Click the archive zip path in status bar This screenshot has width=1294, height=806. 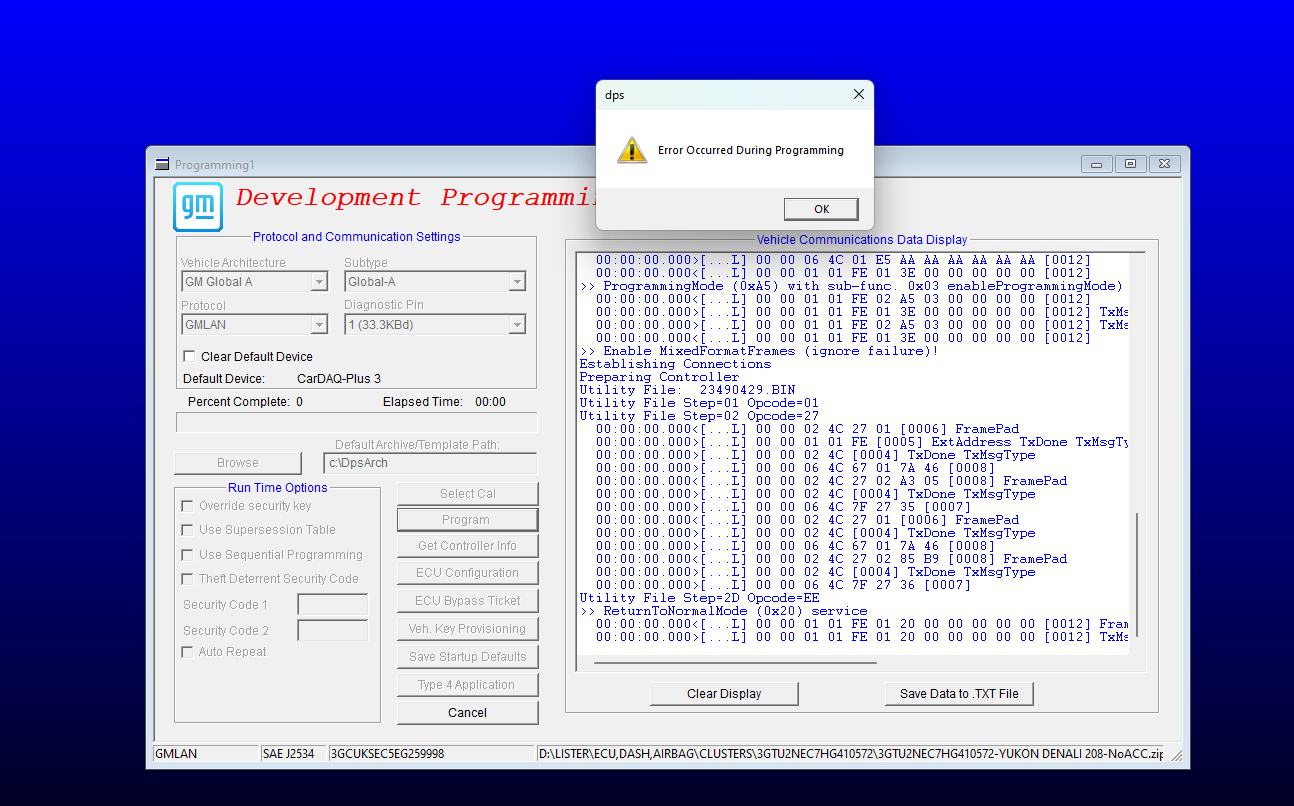pyautogui.click(x=851, y=754)
